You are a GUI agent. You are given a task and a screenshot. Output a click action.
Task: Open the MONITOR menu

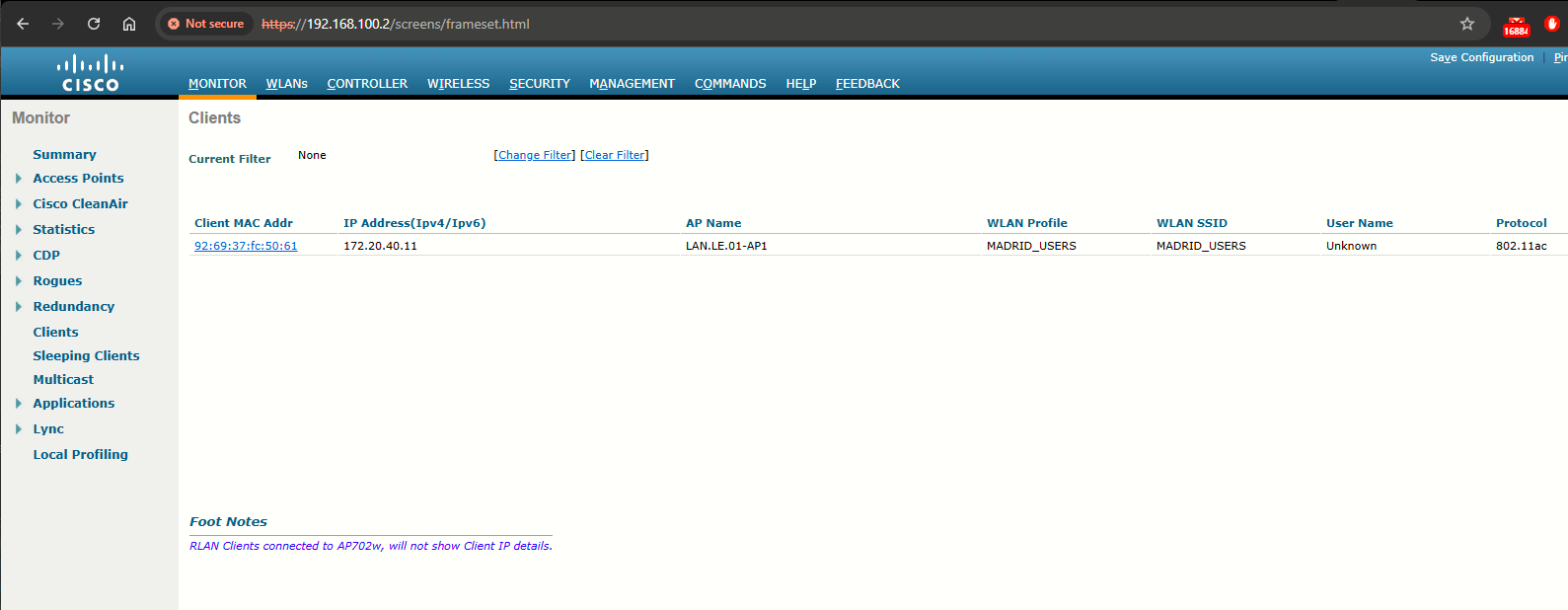218,84
